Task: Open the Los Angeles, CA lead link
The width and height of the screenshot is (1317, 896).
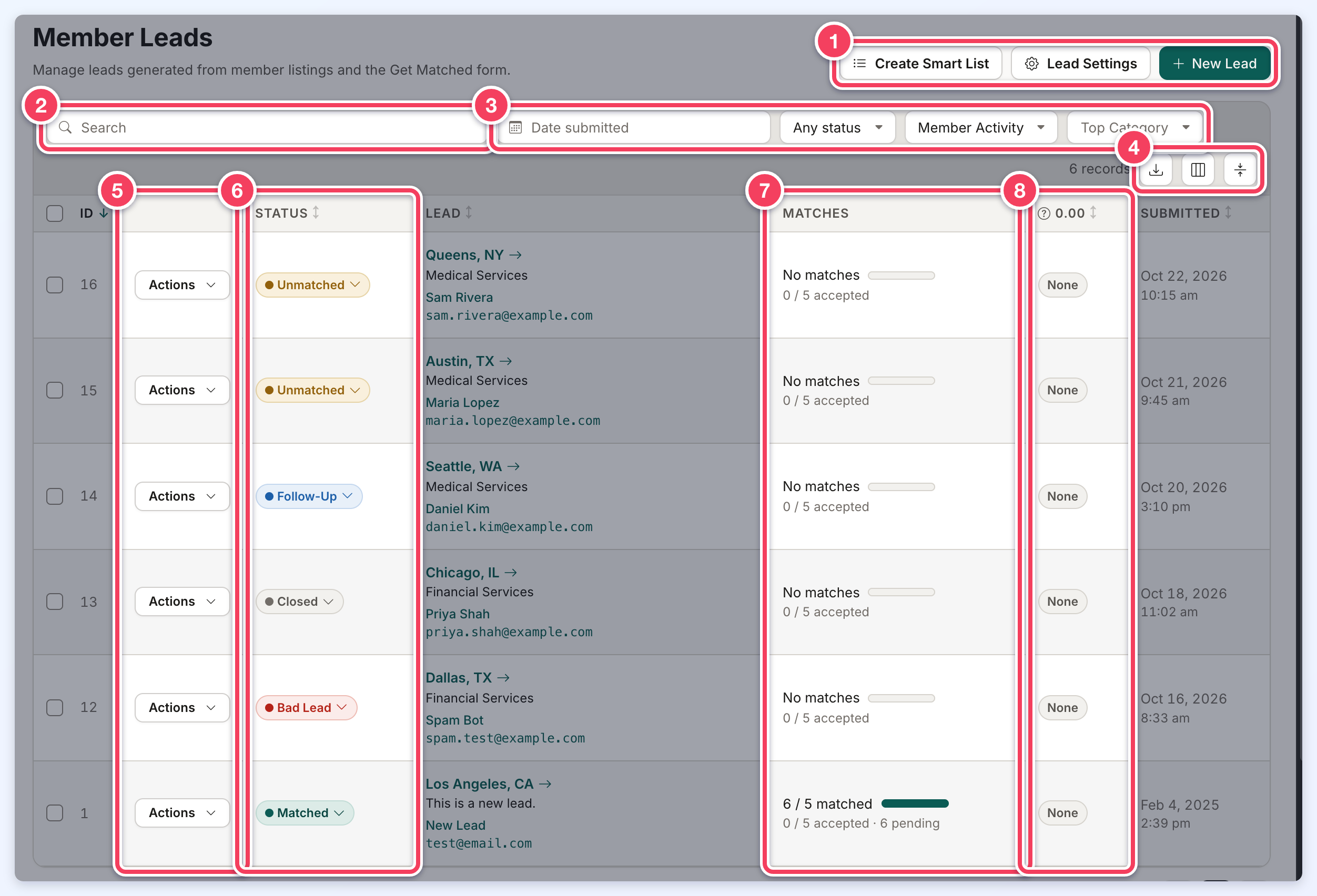Action: click(x=480, y=784)
